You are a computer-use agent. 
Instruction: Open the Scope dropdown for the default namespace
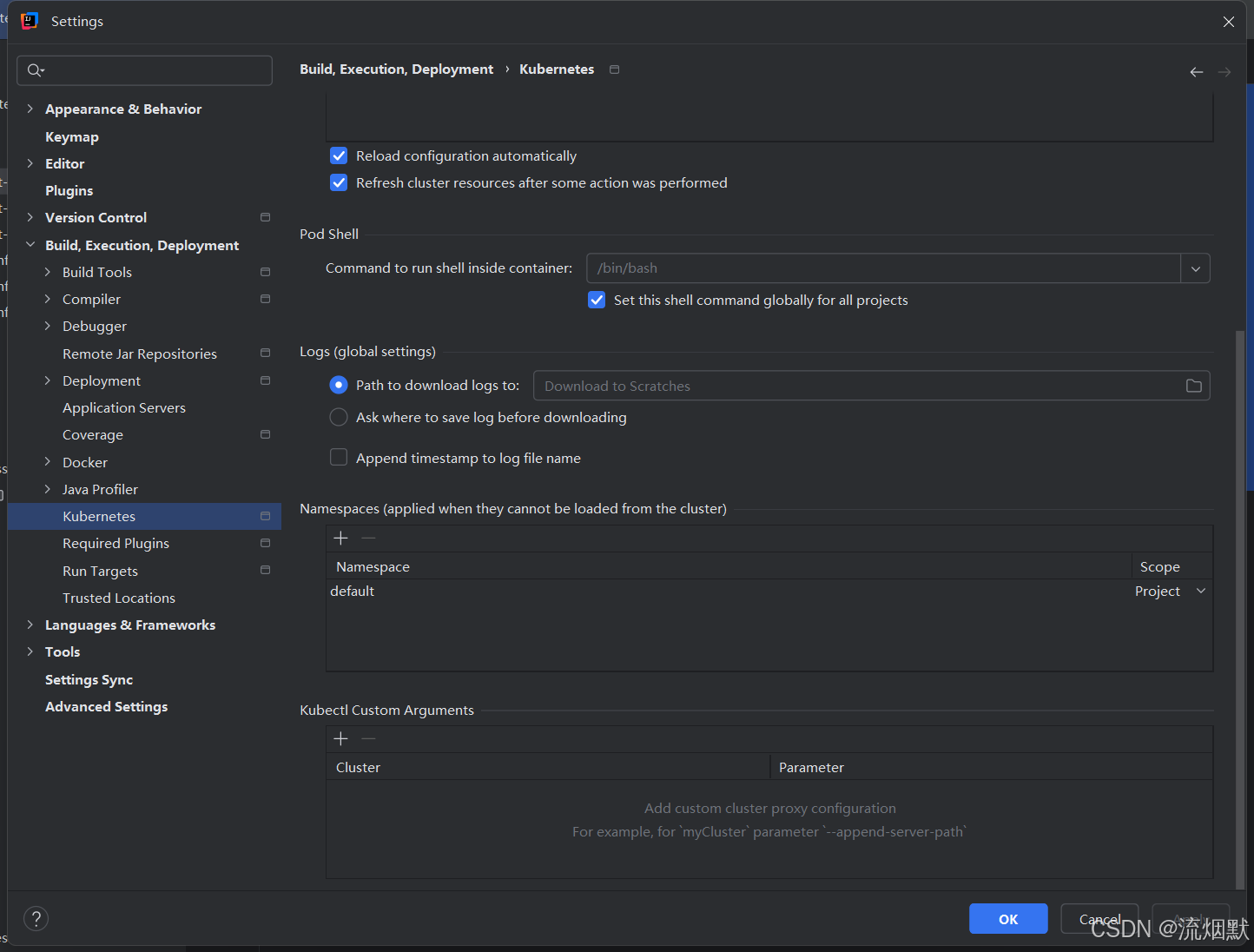(x=1201, y=591)
